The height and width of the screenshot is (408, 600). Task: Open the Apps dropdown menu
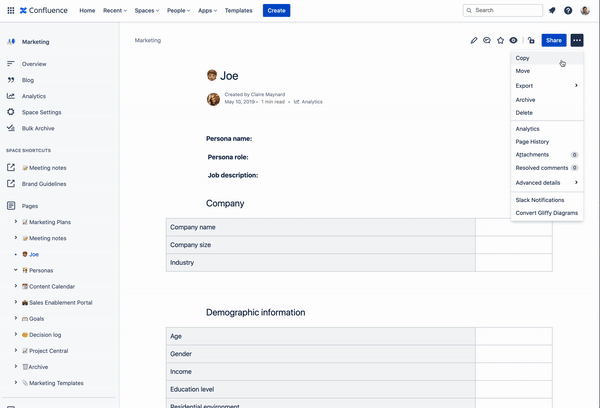click(x=207, y=10)
